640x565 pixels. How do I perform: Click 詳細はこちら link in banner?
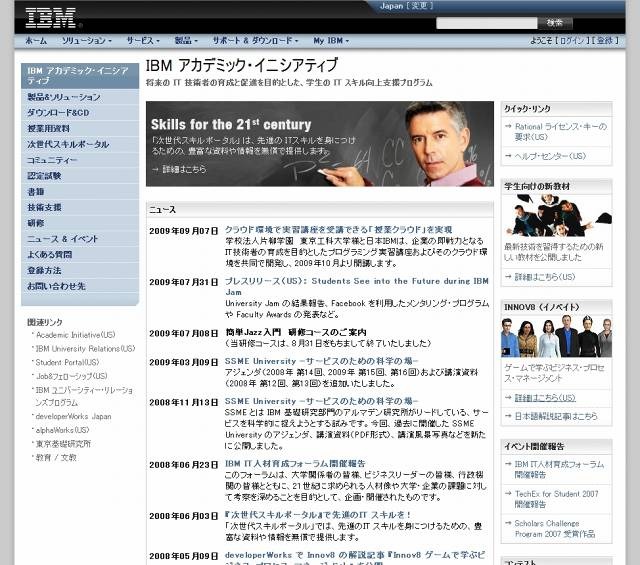tap(184, 169)
